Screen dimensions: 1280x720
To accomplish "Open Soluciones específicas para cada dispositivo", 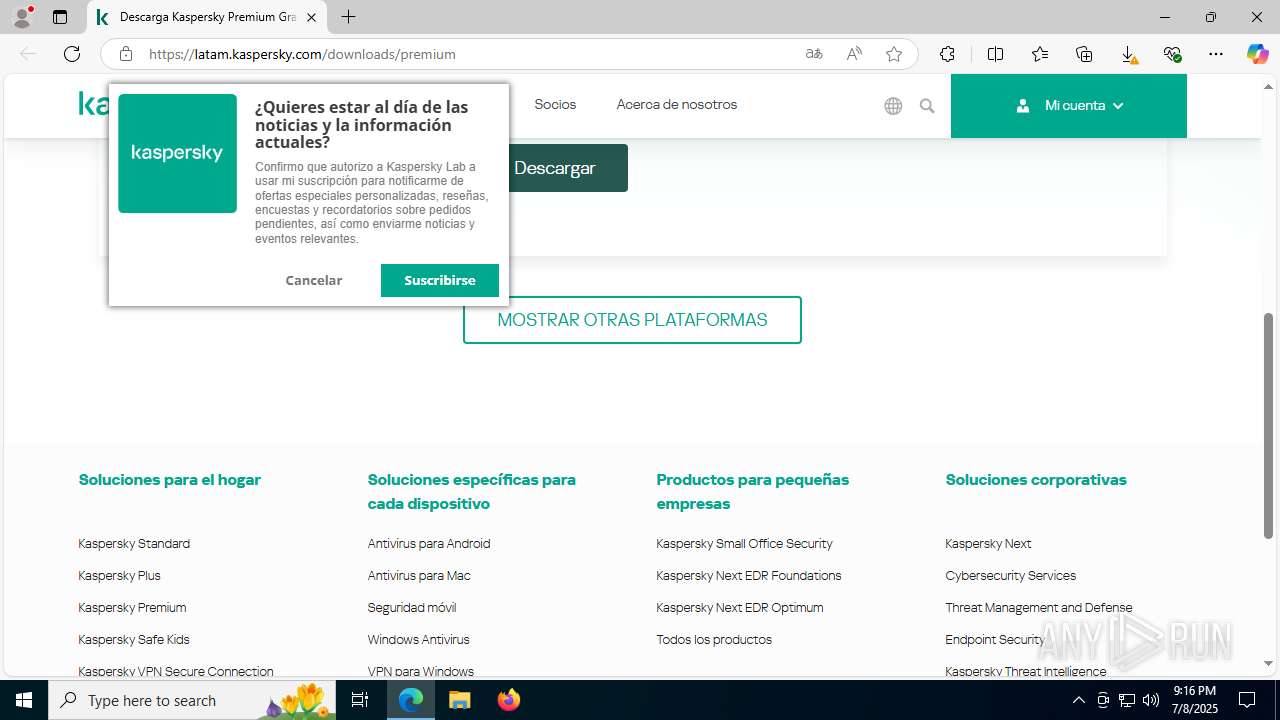I will 472,492.
